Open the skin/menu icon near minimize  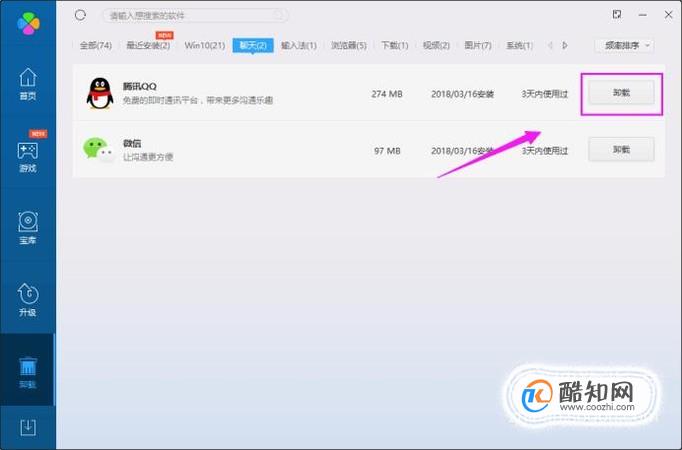617,15
